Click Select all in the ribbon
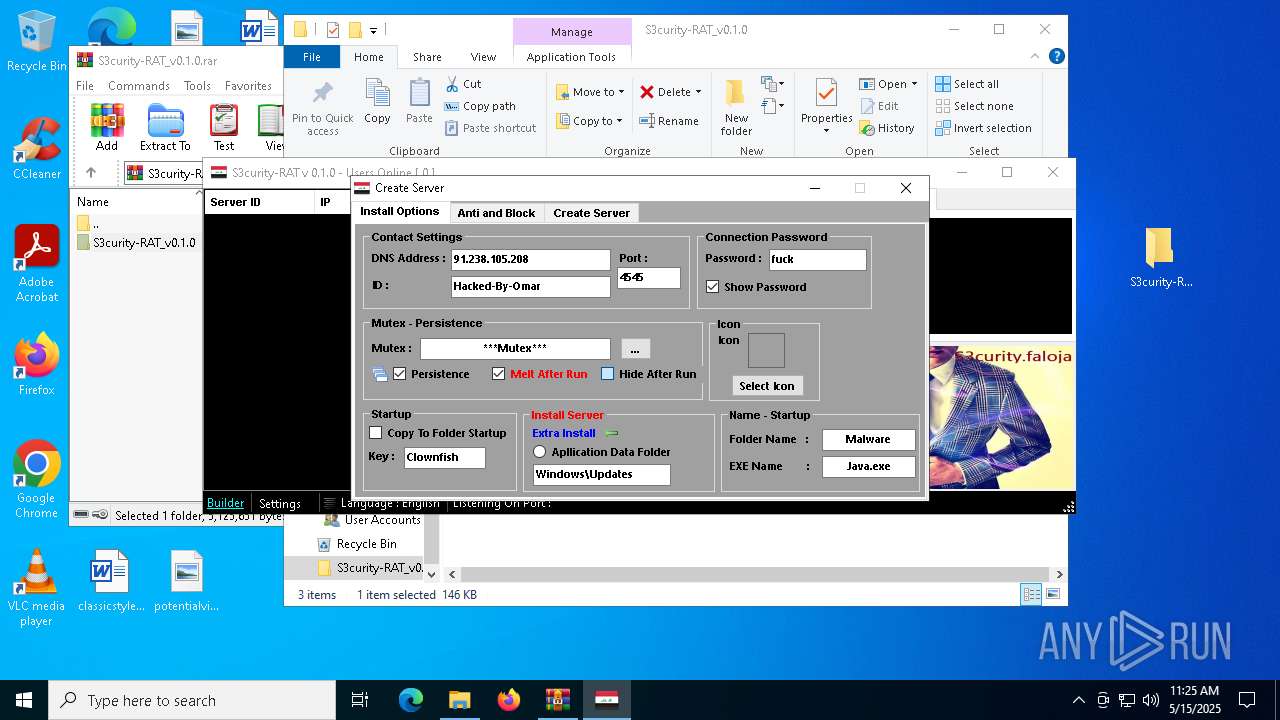 pyautogui.click(x=968, y=84)
